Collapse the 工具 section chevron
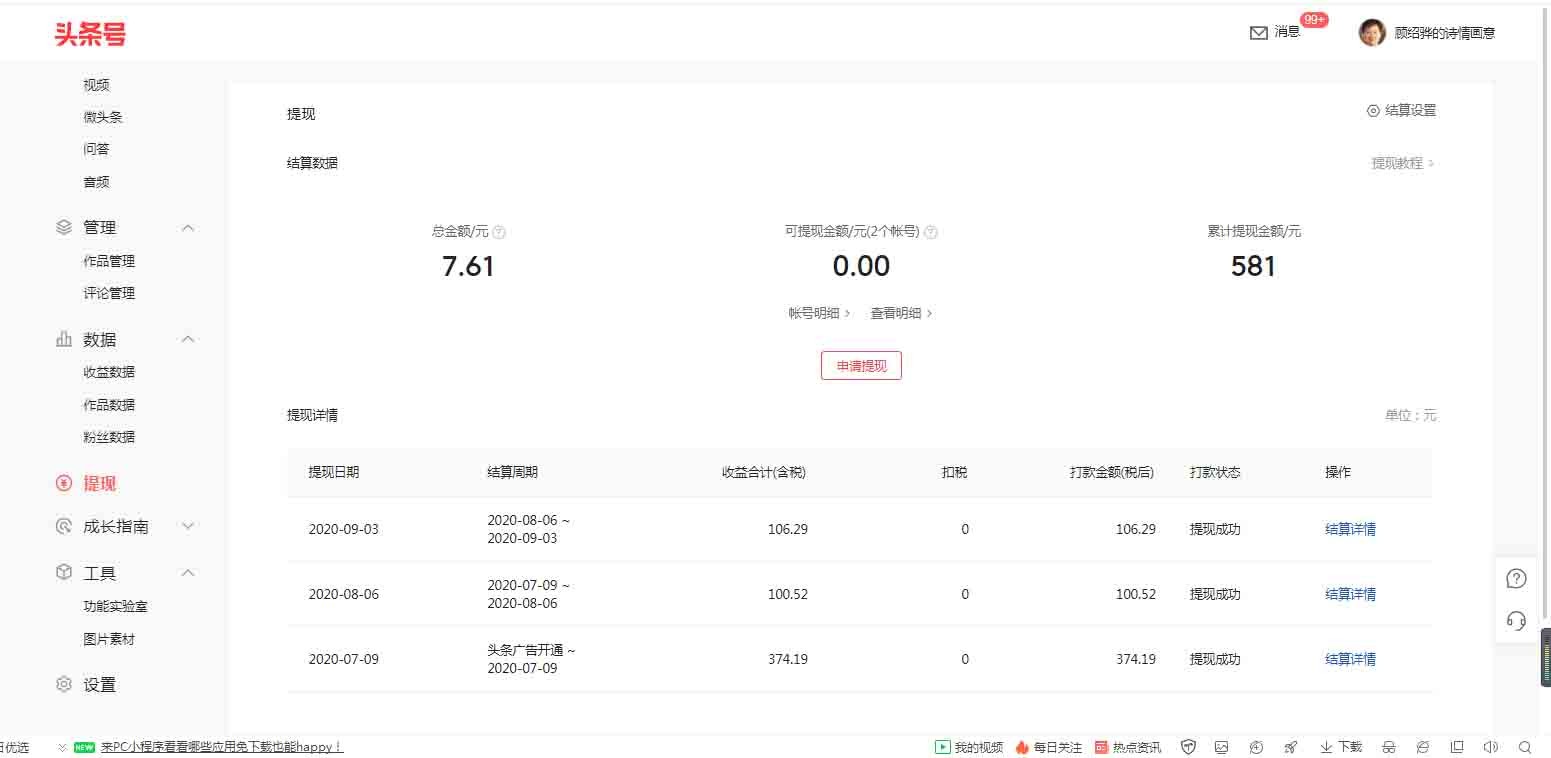Viewport: 1551px width, 758px height. pos(188,573)
